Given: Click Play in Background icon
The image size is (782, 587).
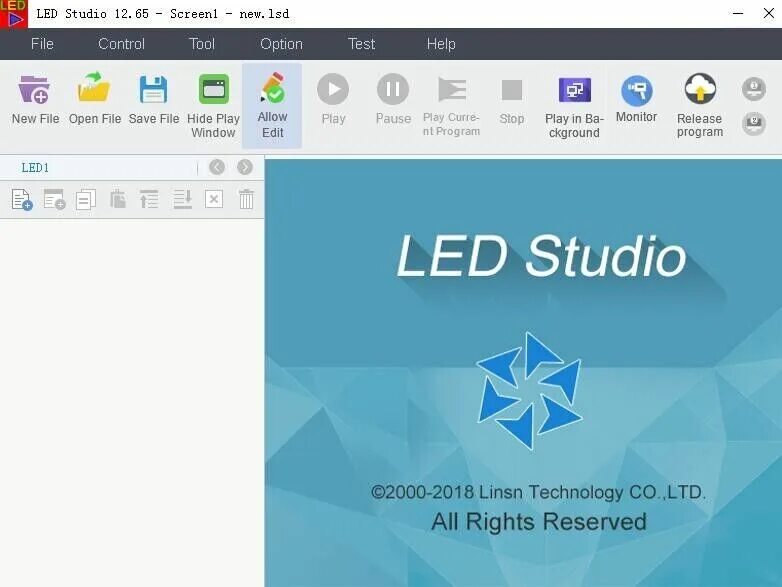Looking at the screenshot, I should point(575,90).
